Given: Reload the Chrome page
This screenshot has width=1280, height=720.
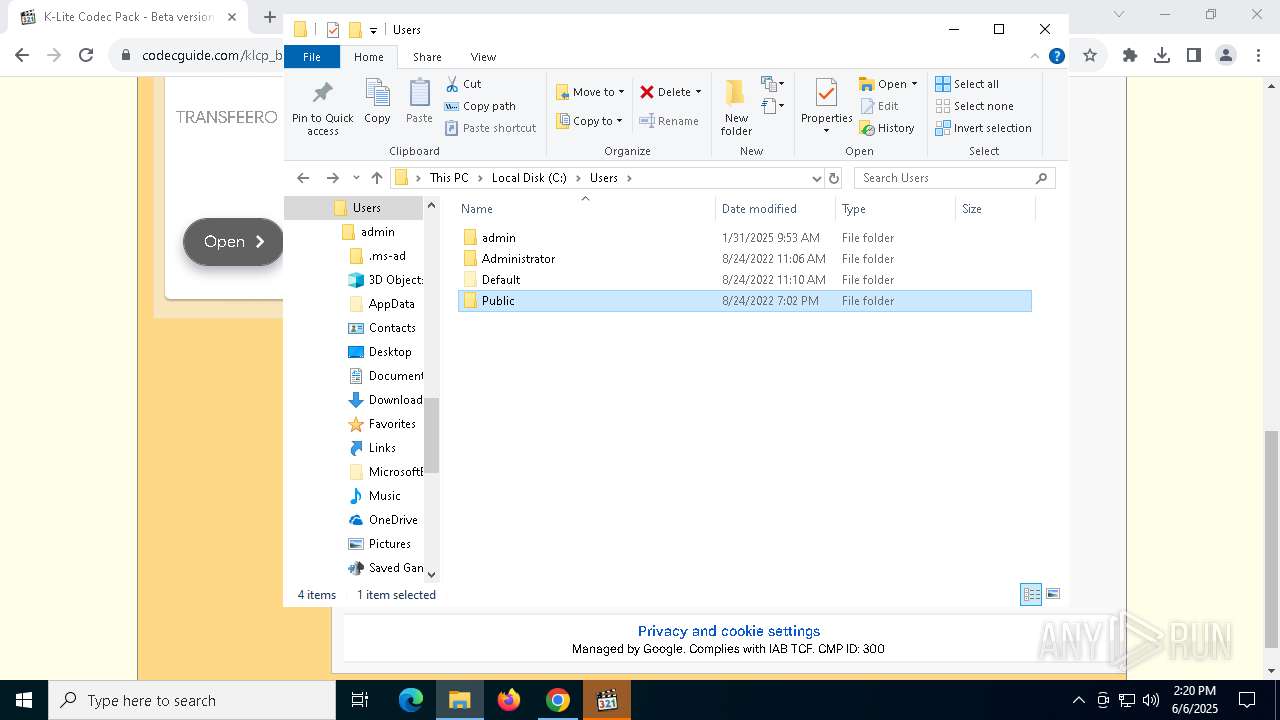Looking at the screenshot, I should [86, 56].
